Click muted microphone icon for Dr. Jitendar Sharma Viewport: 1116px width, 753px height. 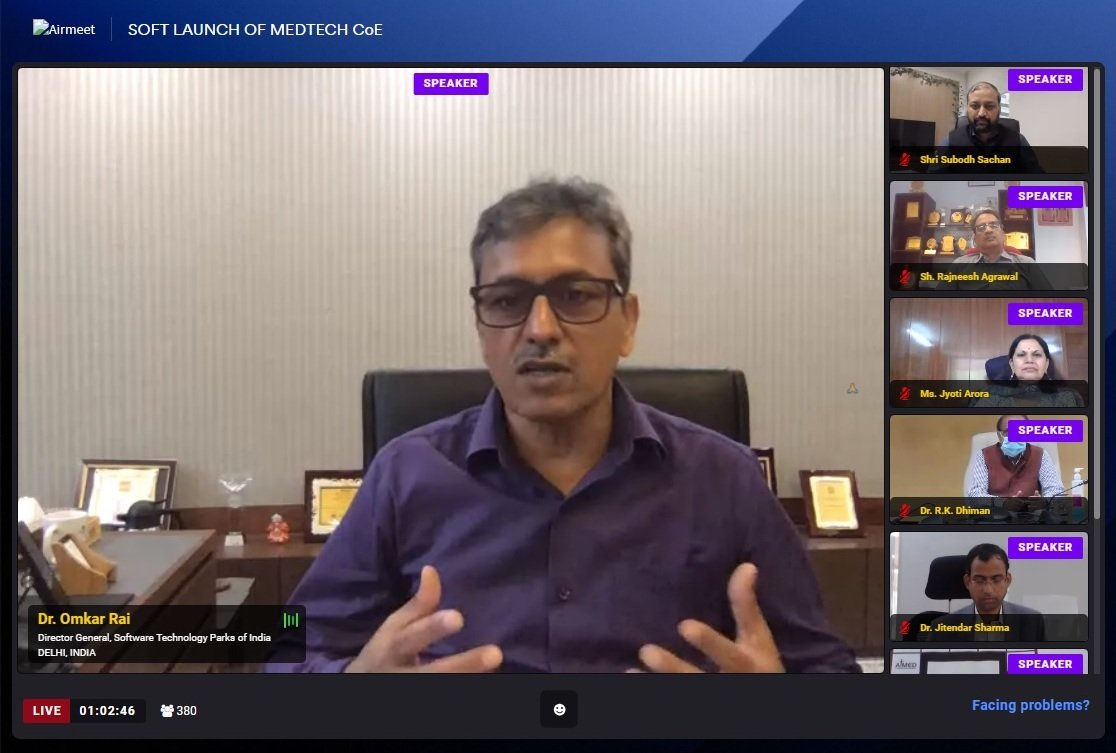point(905,628)
